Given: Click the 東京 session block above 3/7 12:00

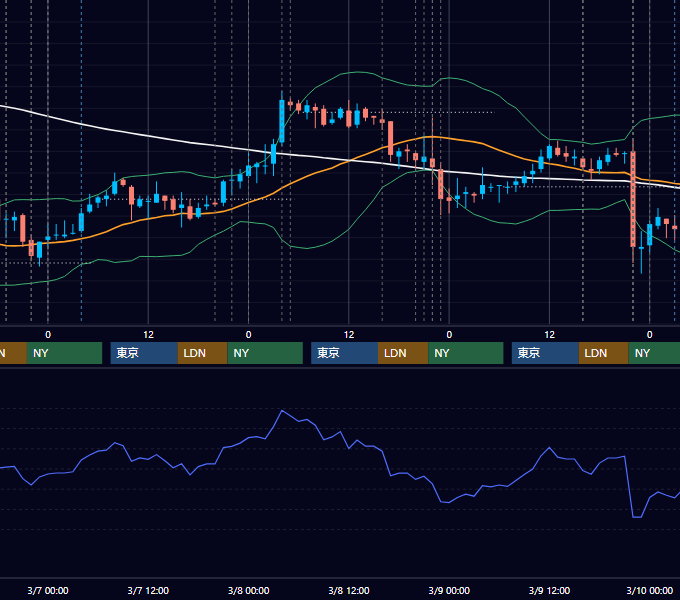Looking at the screenshot, I should [144, 353].
